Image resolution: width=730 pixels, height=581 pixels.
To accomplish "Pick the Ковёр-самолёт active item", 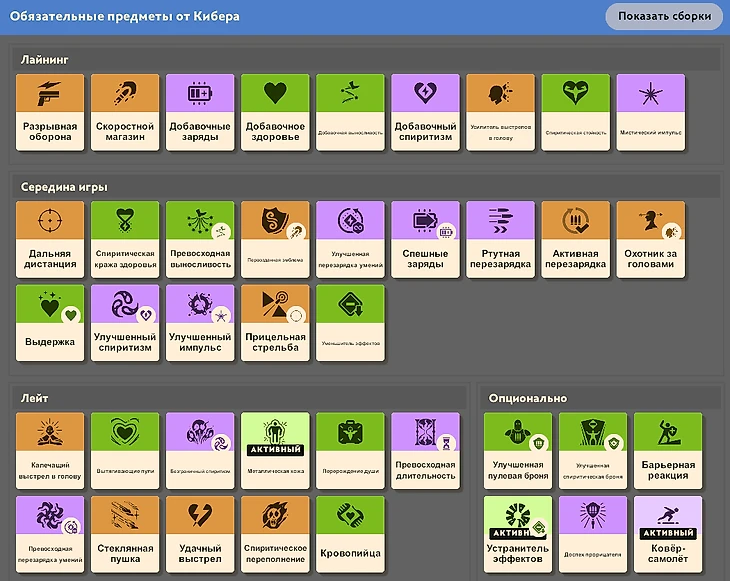I will coord(668,536).
